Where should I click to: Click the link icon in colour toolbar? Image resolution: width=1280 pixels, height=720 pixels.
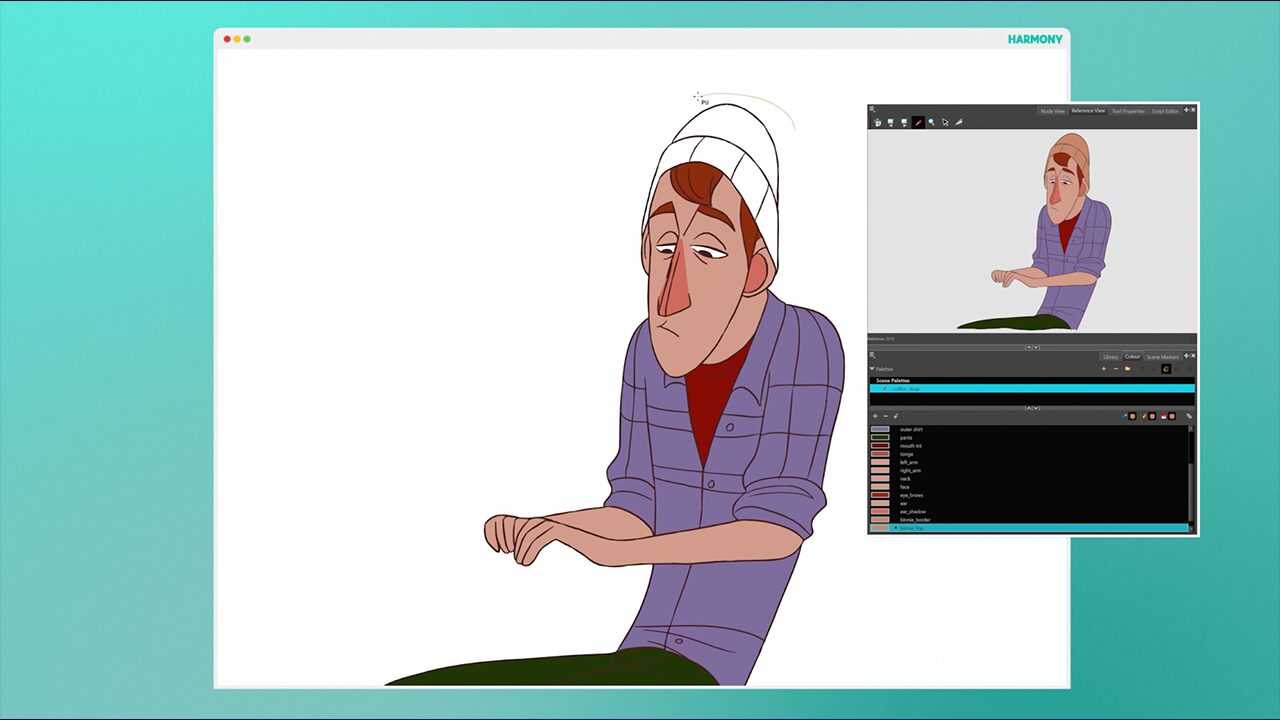pyautogui.click(x=1189, y=416)
